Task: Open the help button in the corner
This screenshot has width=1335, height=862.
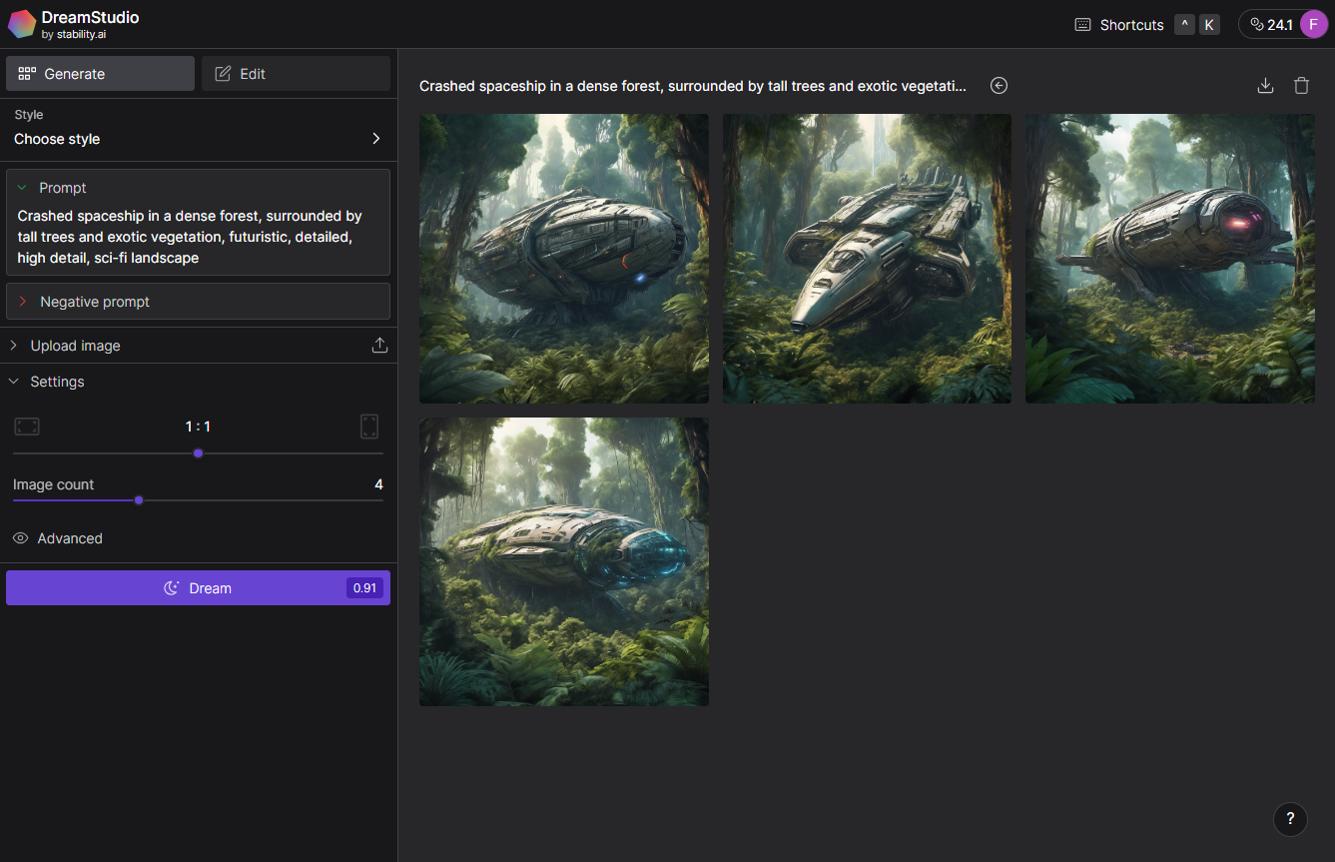Action: 1290,819
